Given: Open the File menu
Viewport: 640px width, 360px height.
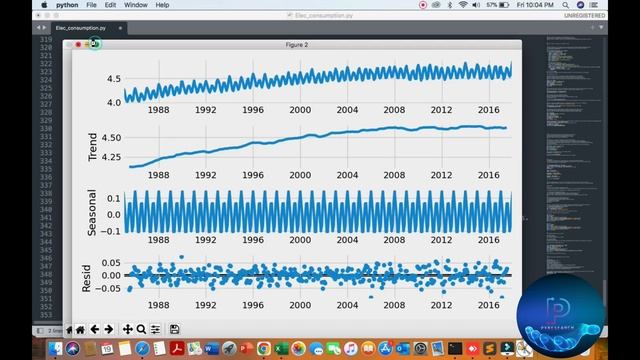Looking at the screenshot, I should click(91, 5).
